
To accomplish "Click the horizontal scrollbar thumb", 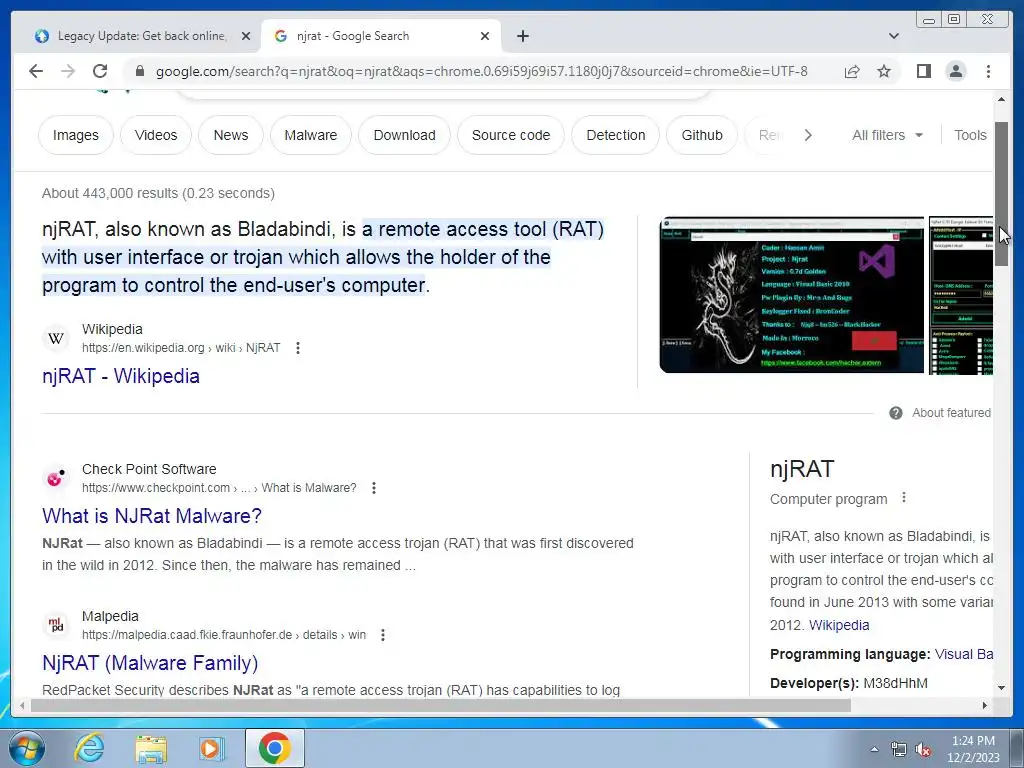I will 441,705.
